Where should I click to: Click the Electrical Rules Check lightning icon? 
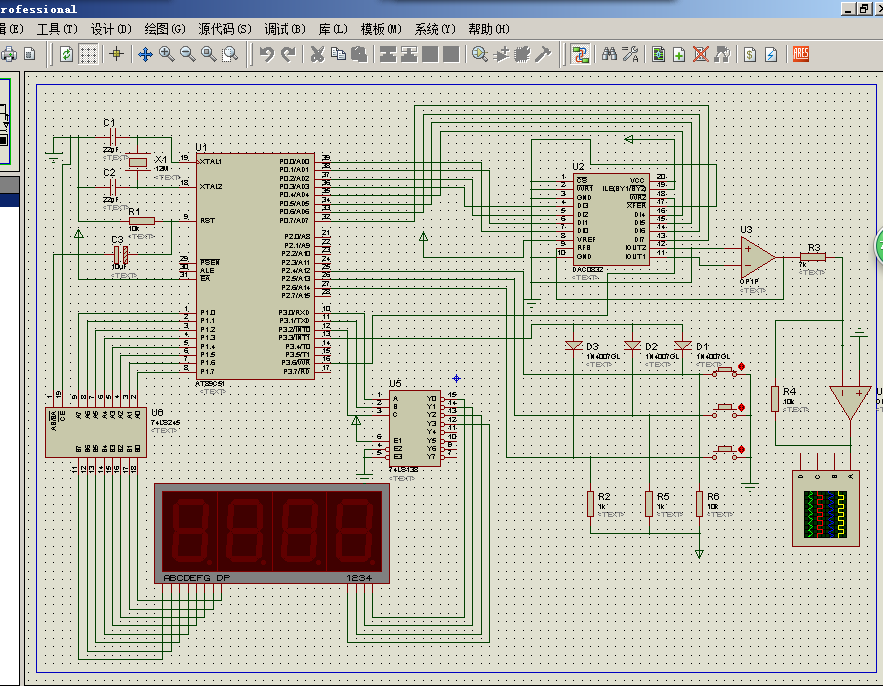(x=771, y=54)
